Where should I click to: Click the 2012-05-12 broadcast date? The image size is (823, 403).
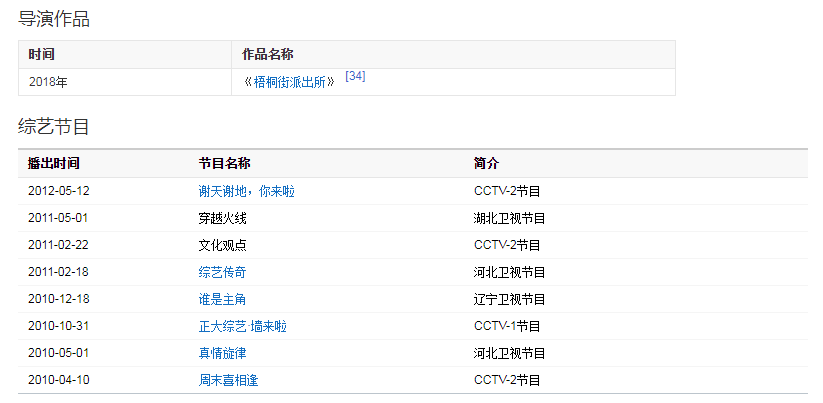(x=59, y=191)
